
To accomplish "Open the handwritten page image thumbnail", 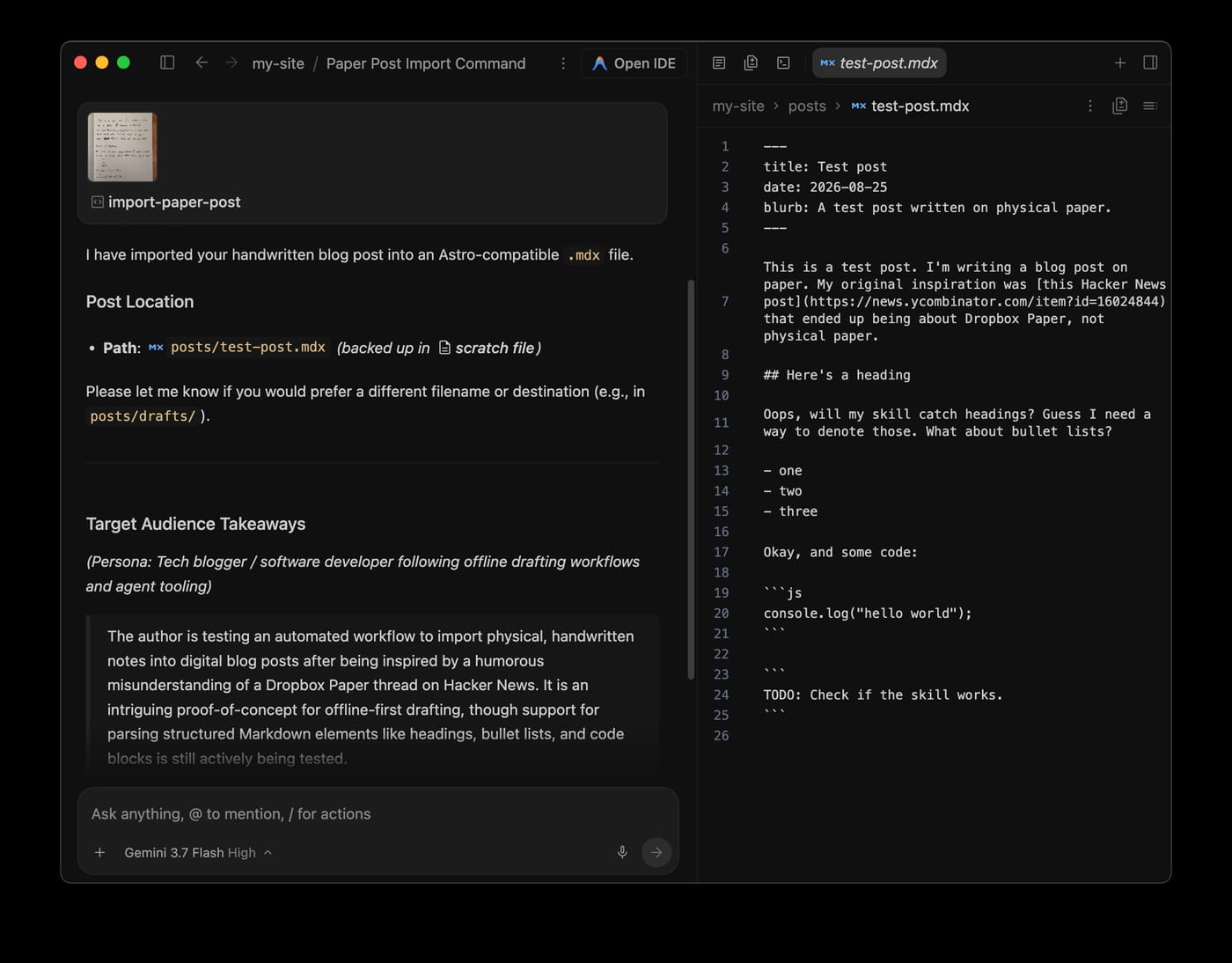I will pyautogui.click(x=122, y=147).
